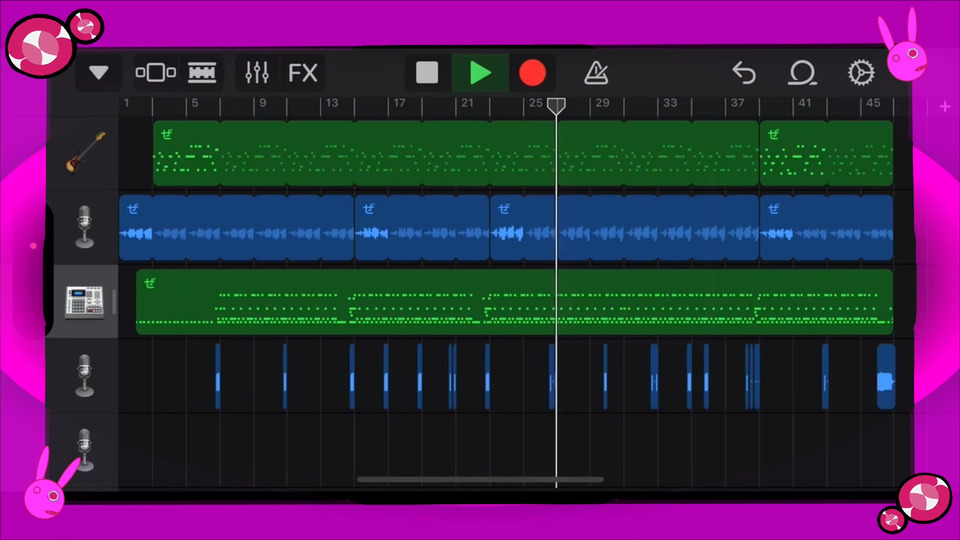Select the green drum machine region
The width and height of the screenshot is (960, 540).
pos(514,302)
